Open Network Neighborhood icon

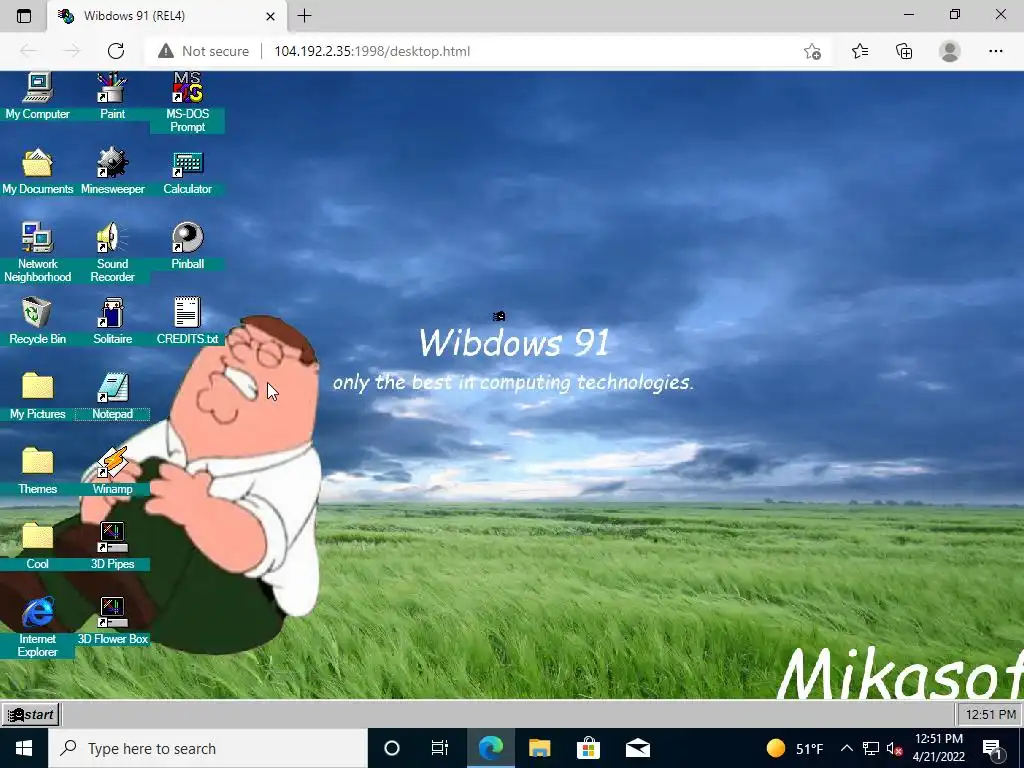point(37,252)
